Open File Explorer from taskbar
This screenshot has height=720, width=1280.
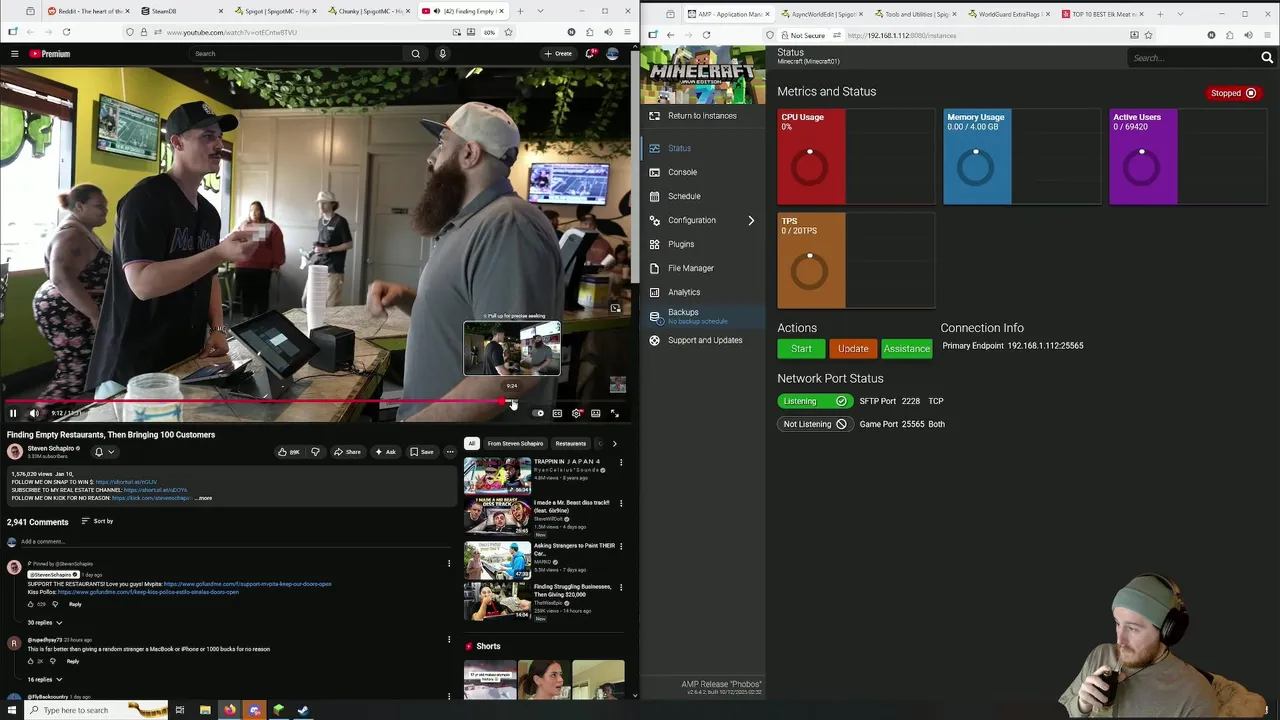(x=205, y=710)
